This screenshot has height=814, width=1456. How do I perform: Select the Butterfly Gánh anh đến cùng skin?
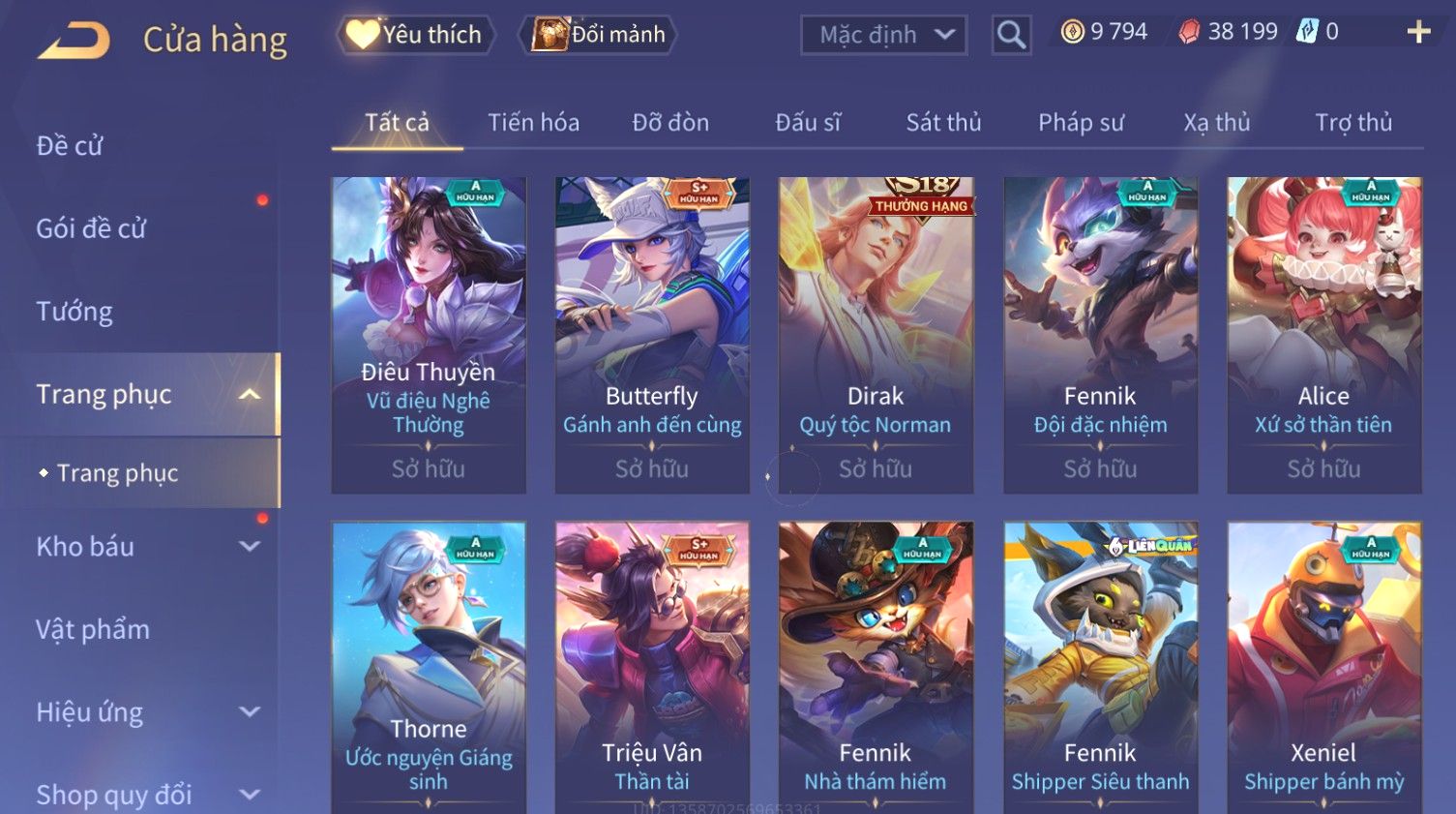(x=652, y=335)
